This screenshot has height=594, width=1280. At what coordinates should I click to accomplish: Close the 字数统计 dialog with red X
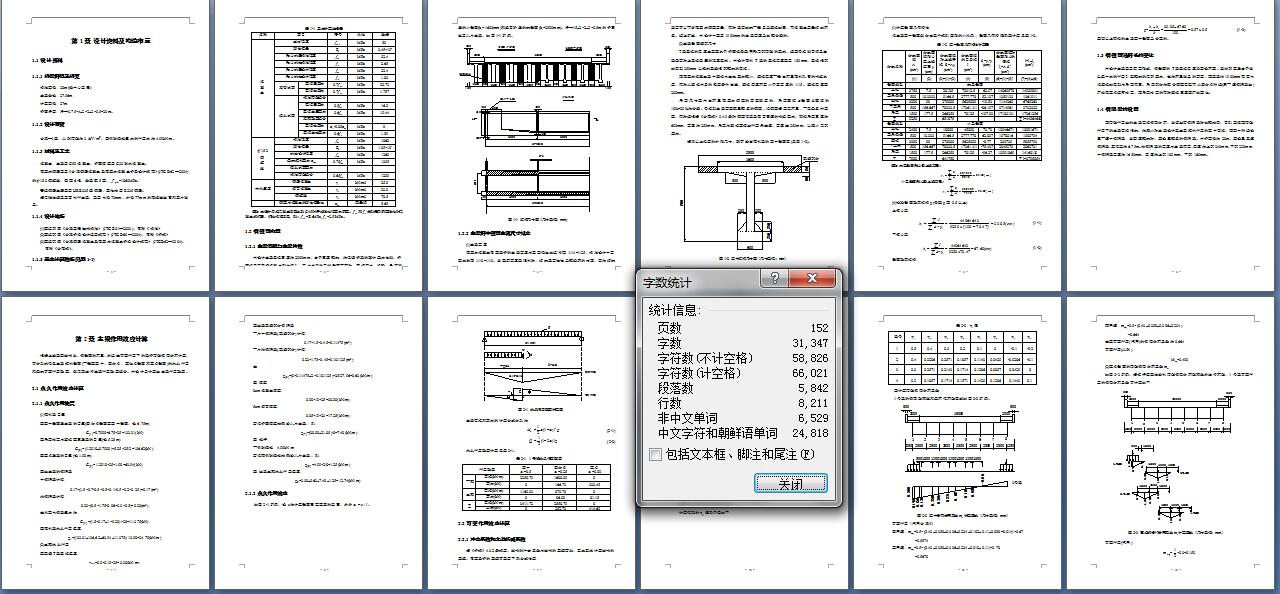812,279
